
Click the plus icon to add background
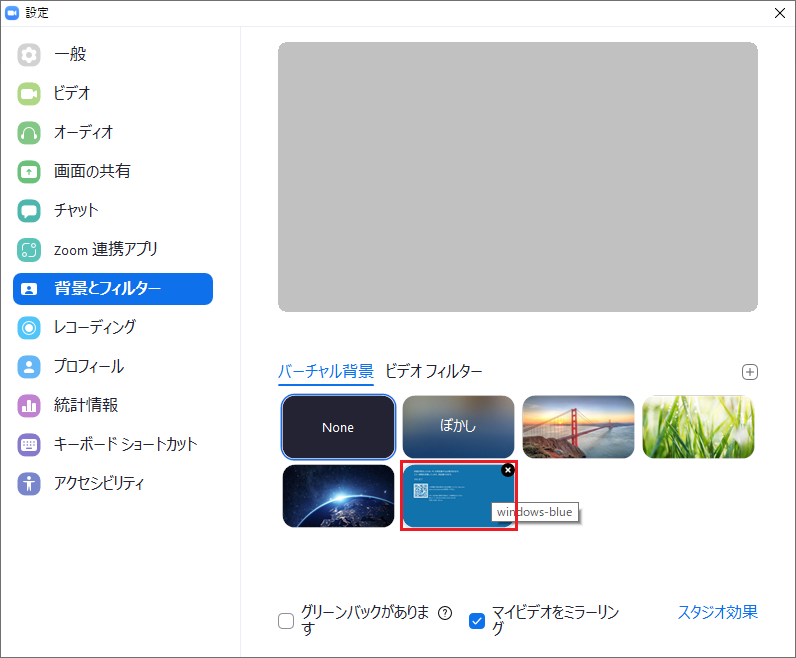tap(750, 372)
